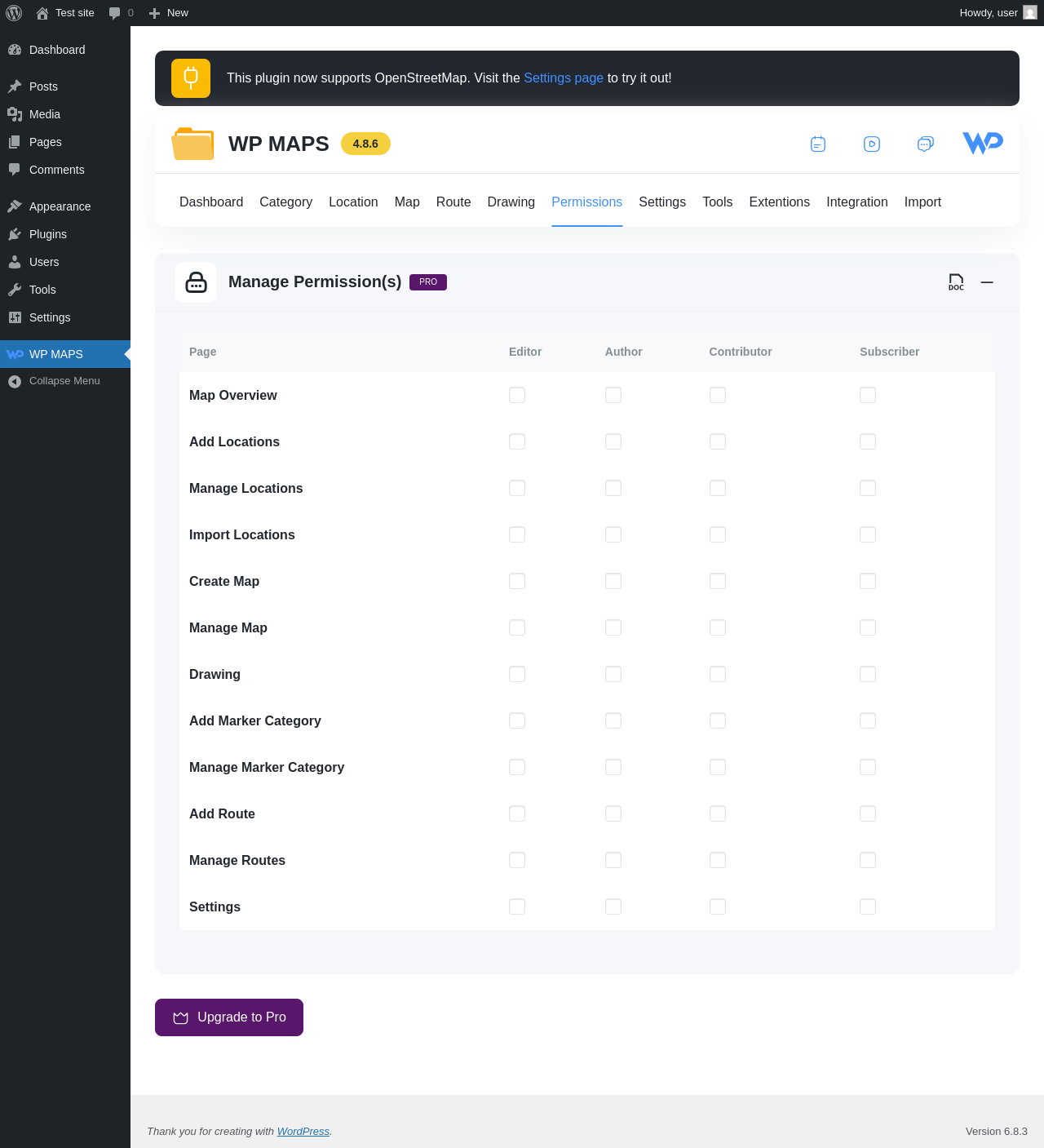The image size is (1044, 1148).
Task: Collapse the Manage Permission(s) panel
Action: click(x=987, y=282)
